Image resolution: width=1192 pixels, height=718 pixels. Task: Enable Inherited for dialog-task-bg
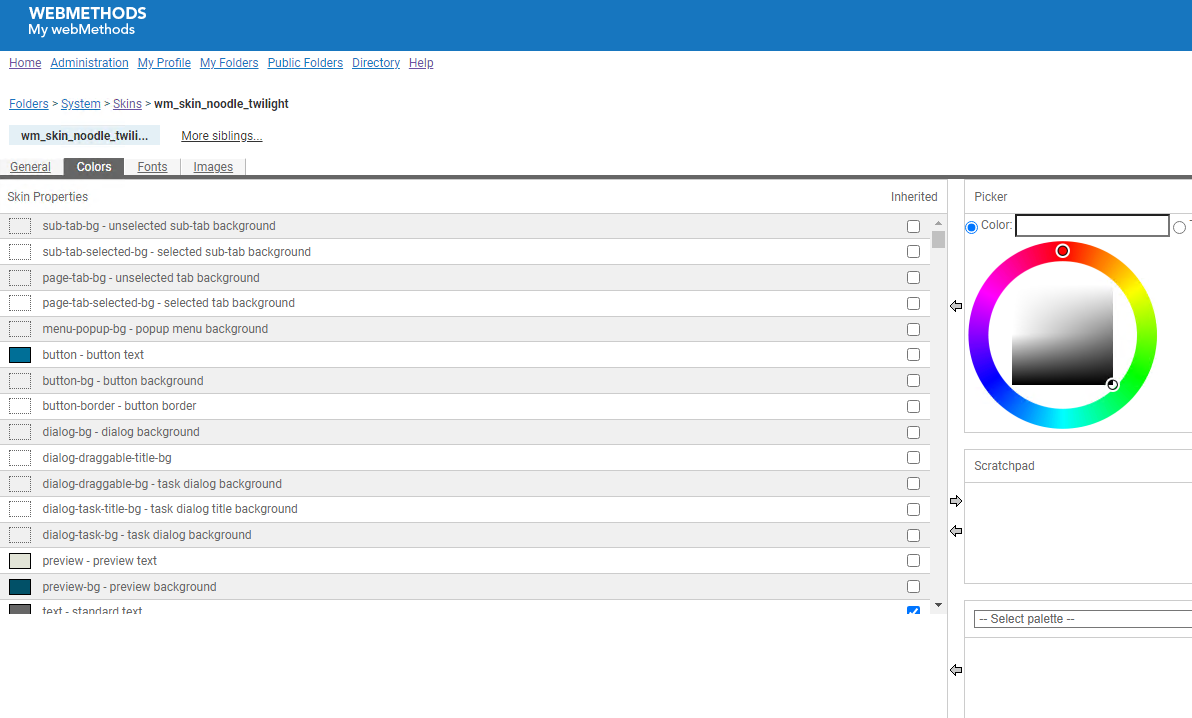coord(913,535)
